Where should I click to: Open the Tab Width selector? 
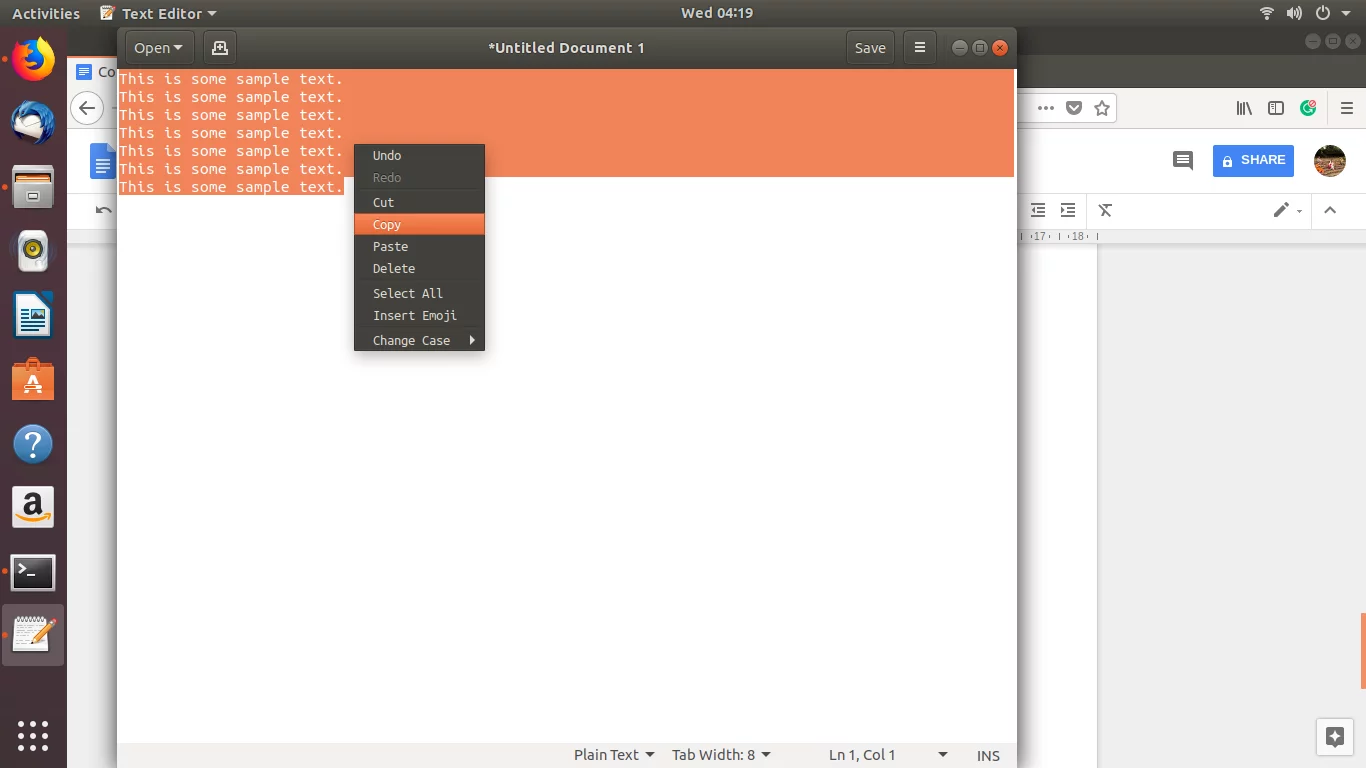[721, 755]
